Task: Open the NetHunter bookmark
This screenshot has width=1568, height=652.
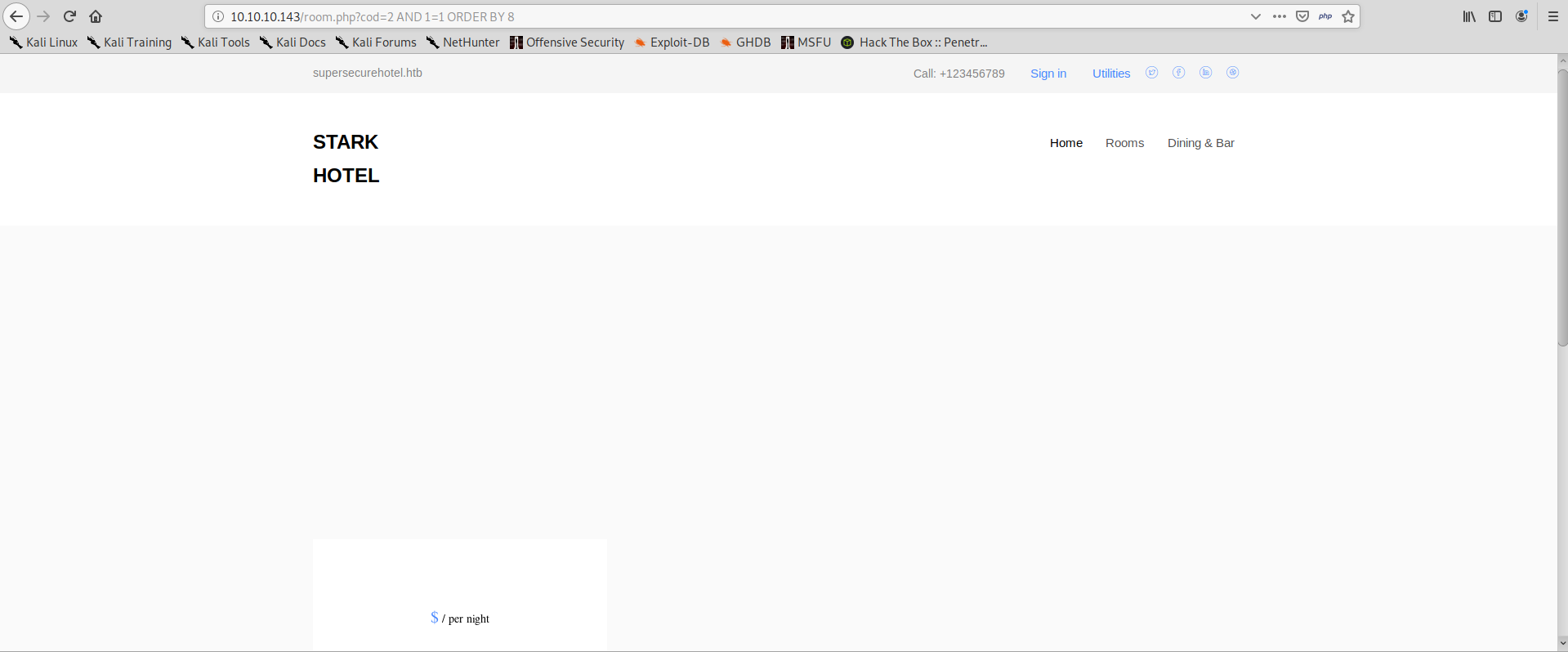Action: (x=463, y=42)
